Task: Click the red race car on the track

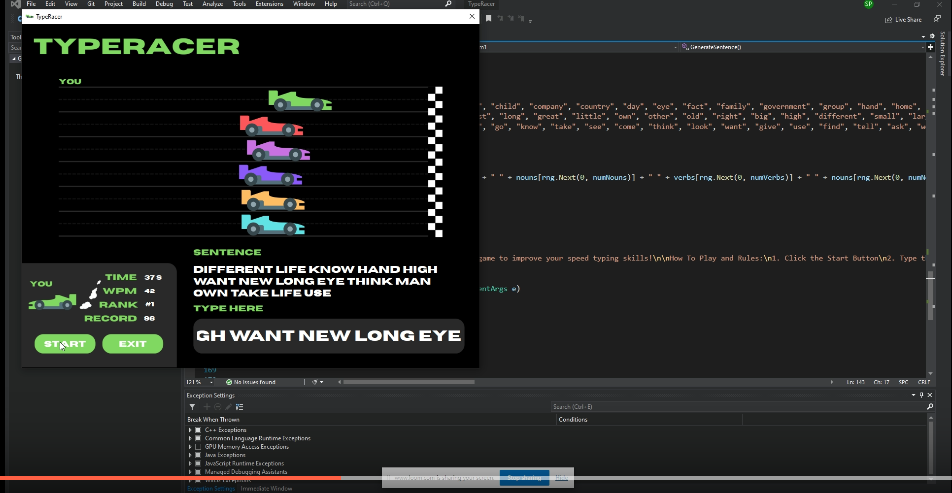Action: 271,126
